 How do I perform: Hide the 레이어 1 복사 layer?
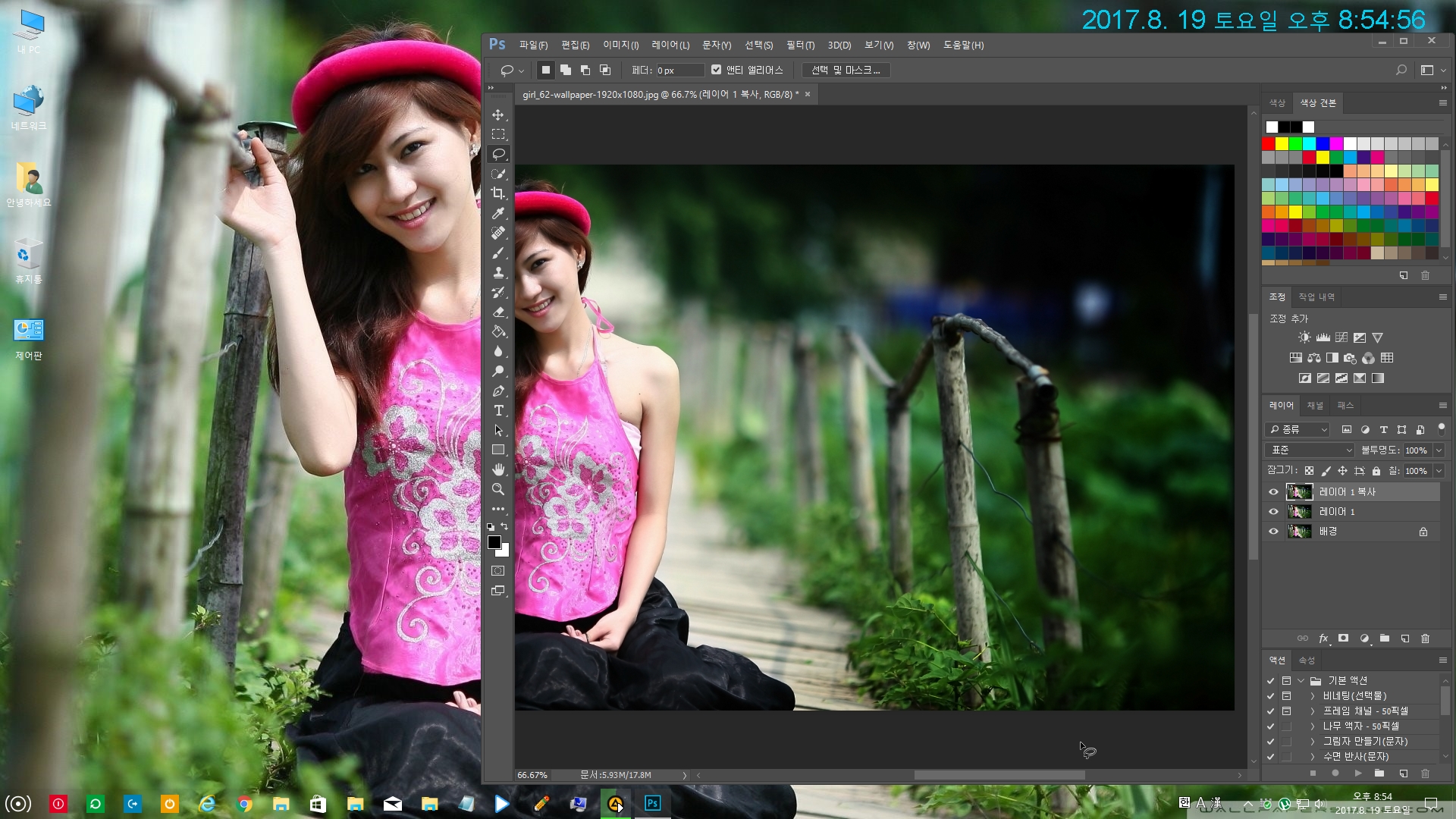pos(1273,492)
